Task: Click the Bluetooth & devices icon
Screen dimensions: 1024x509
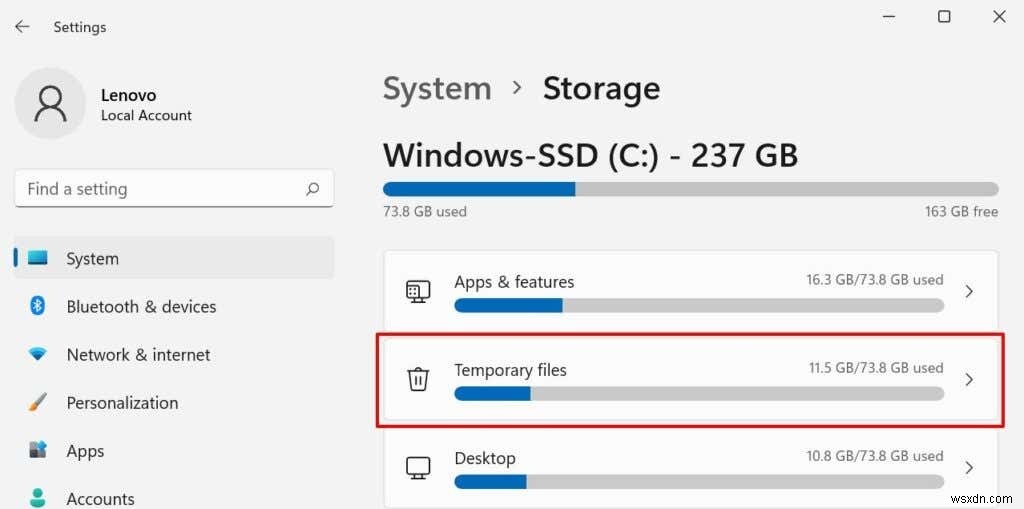Action: (x=38, y=306)
